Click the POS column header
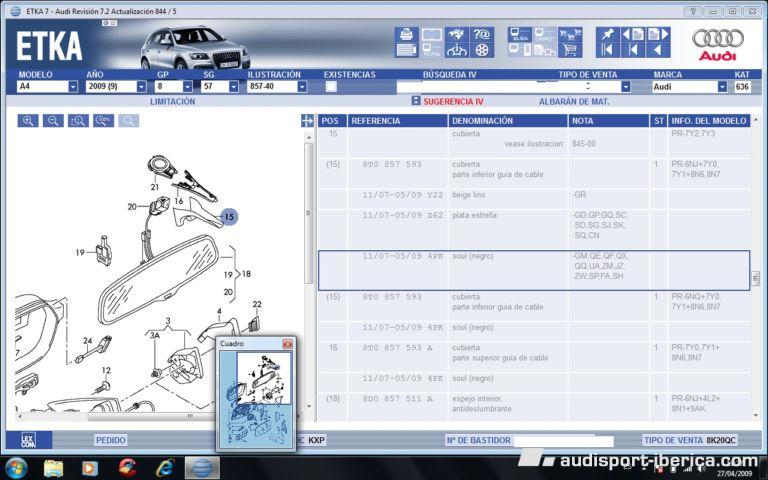 point(332,121)
